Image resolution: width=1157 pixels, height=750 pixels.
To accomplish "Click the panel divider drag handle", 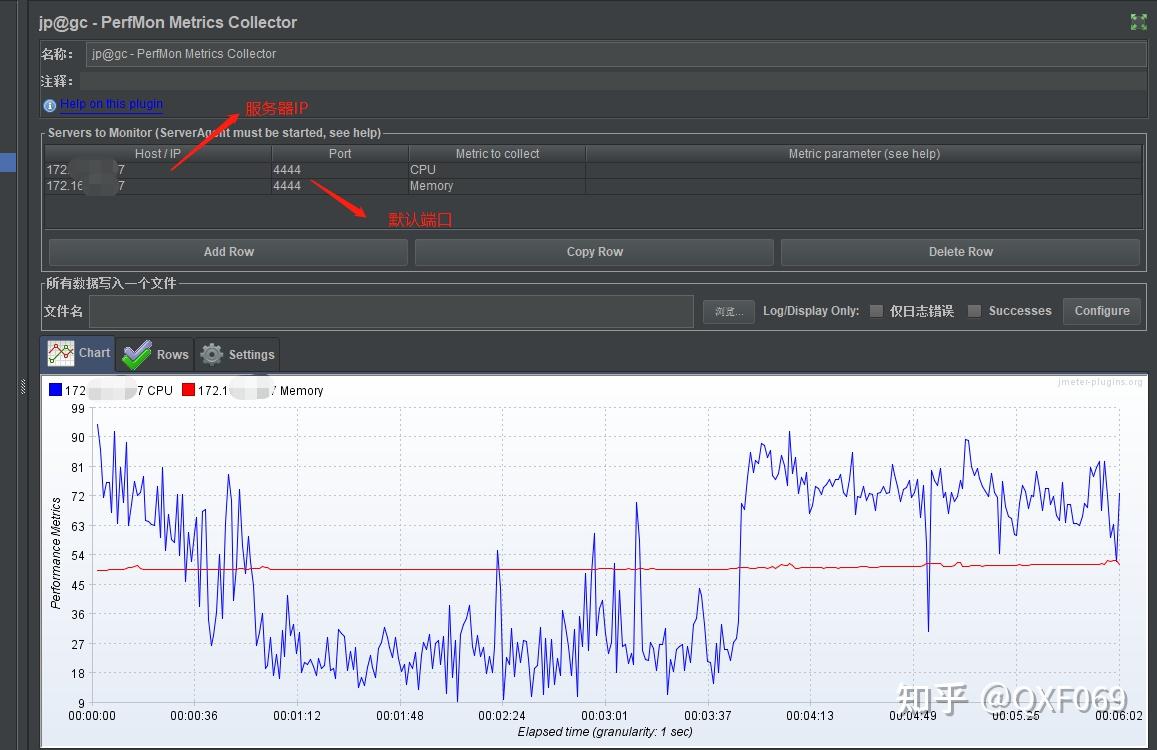I will (x=23, y=386).
